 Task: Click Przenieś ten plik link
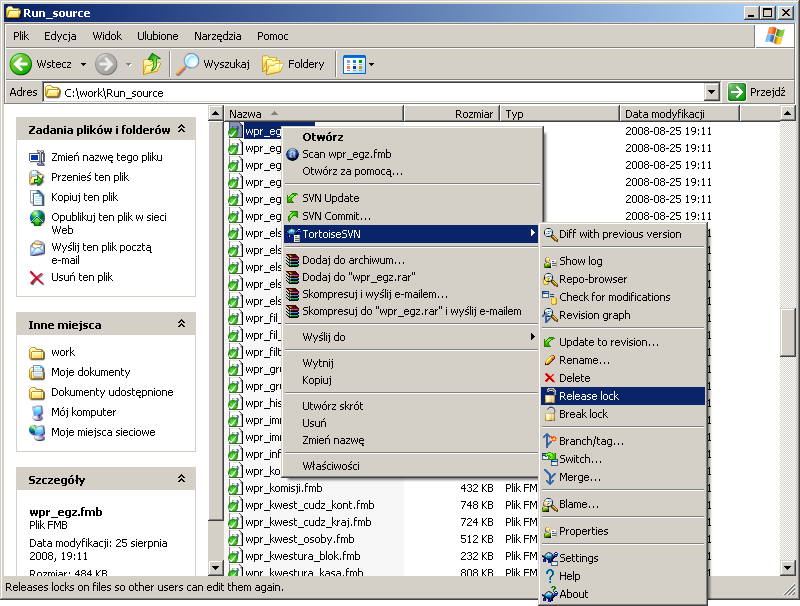tap(90, 177)
